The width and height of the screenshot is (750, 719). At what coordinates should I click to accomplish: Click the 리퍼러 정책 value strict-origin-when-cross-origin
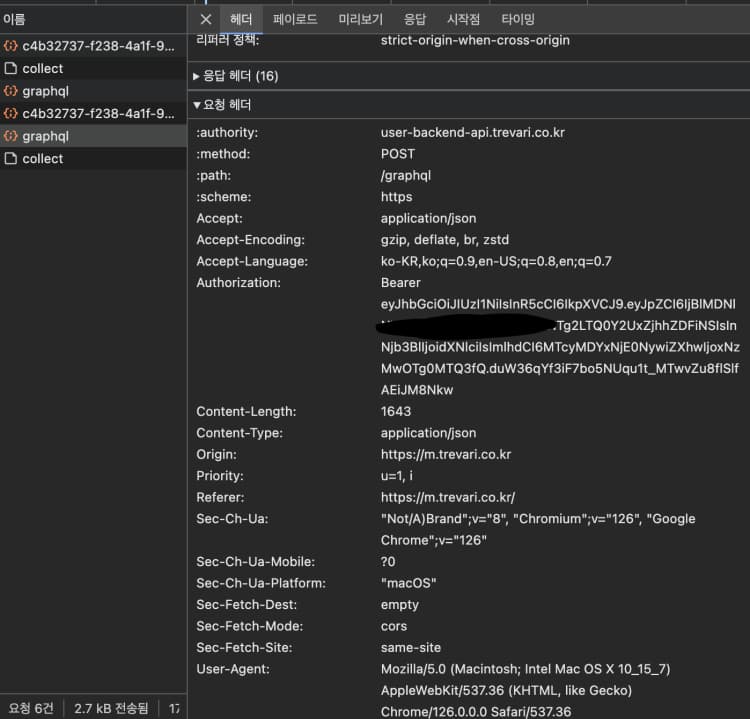tap(475, 40)
